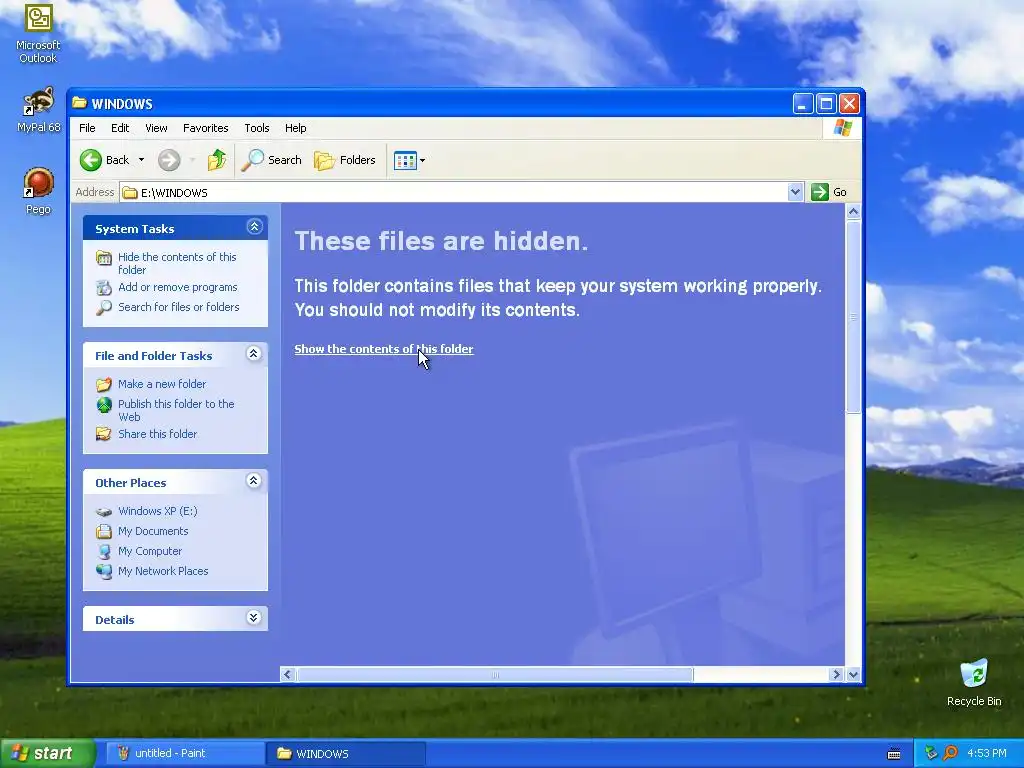Click the green Go button

tap(829, 192)
